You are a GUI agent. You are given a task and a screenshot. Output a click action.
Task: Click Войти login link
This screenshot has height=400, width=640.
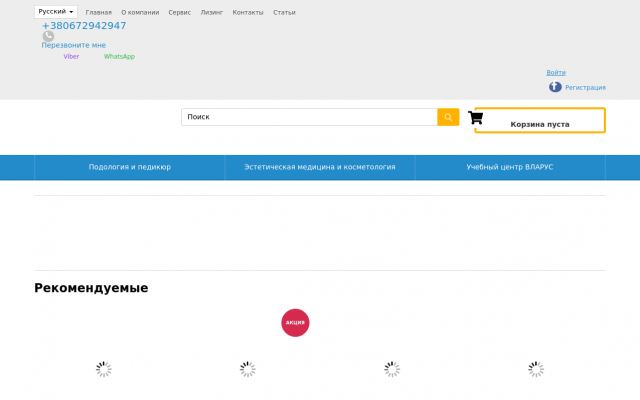point(556,73)
